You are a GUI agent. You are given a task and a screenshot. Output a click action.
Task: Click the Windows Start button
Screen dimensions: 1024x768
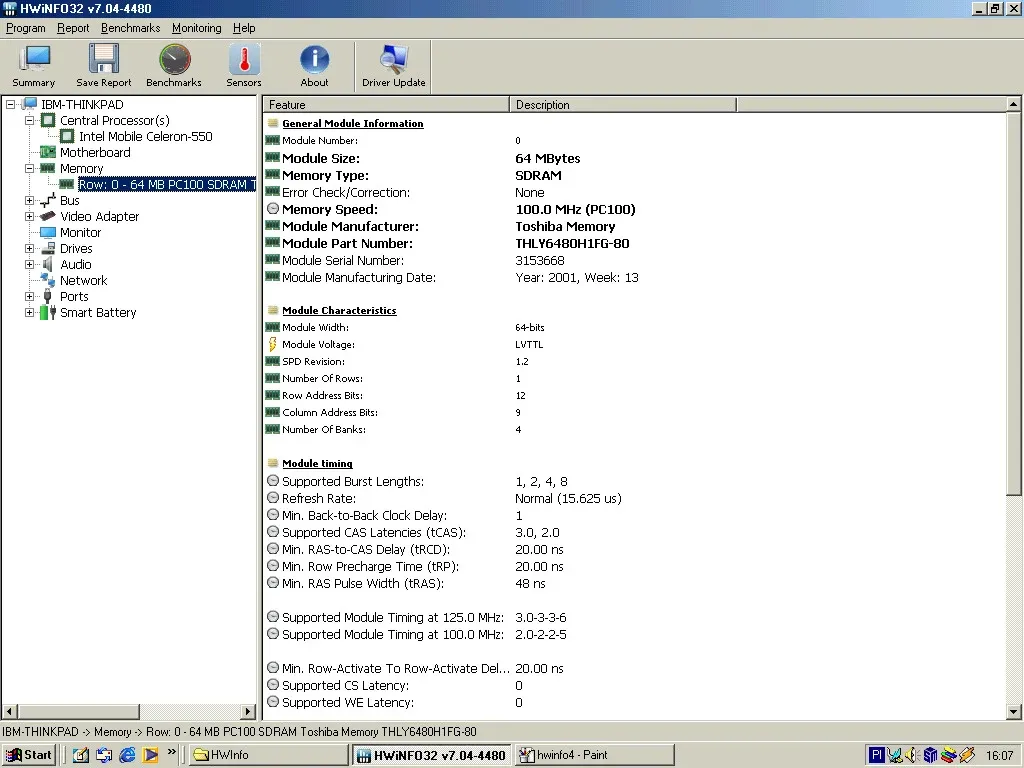pyautogui.click(x=29, y=755)
